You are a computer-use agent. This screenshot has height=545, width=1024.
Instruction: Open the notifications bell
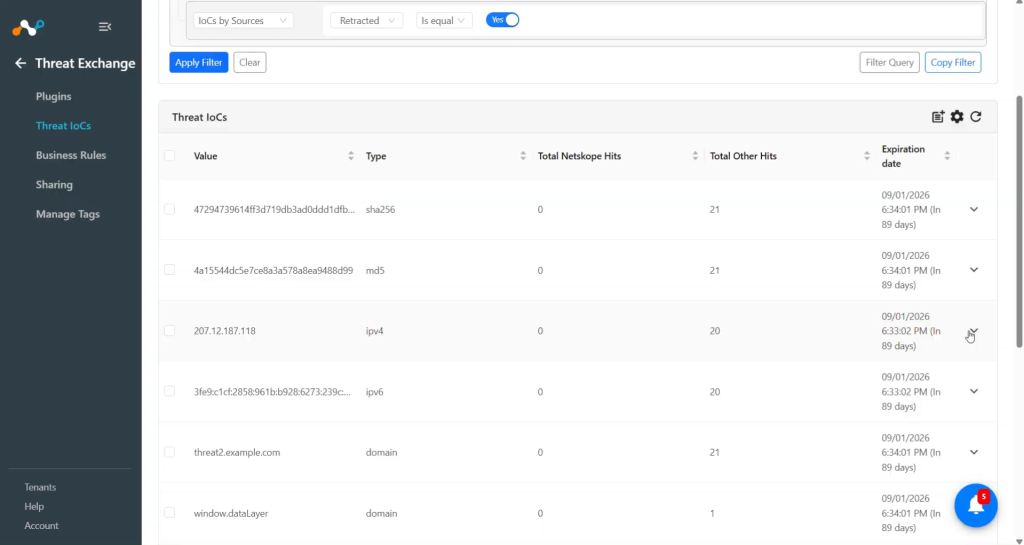click(x=976, y=505)
